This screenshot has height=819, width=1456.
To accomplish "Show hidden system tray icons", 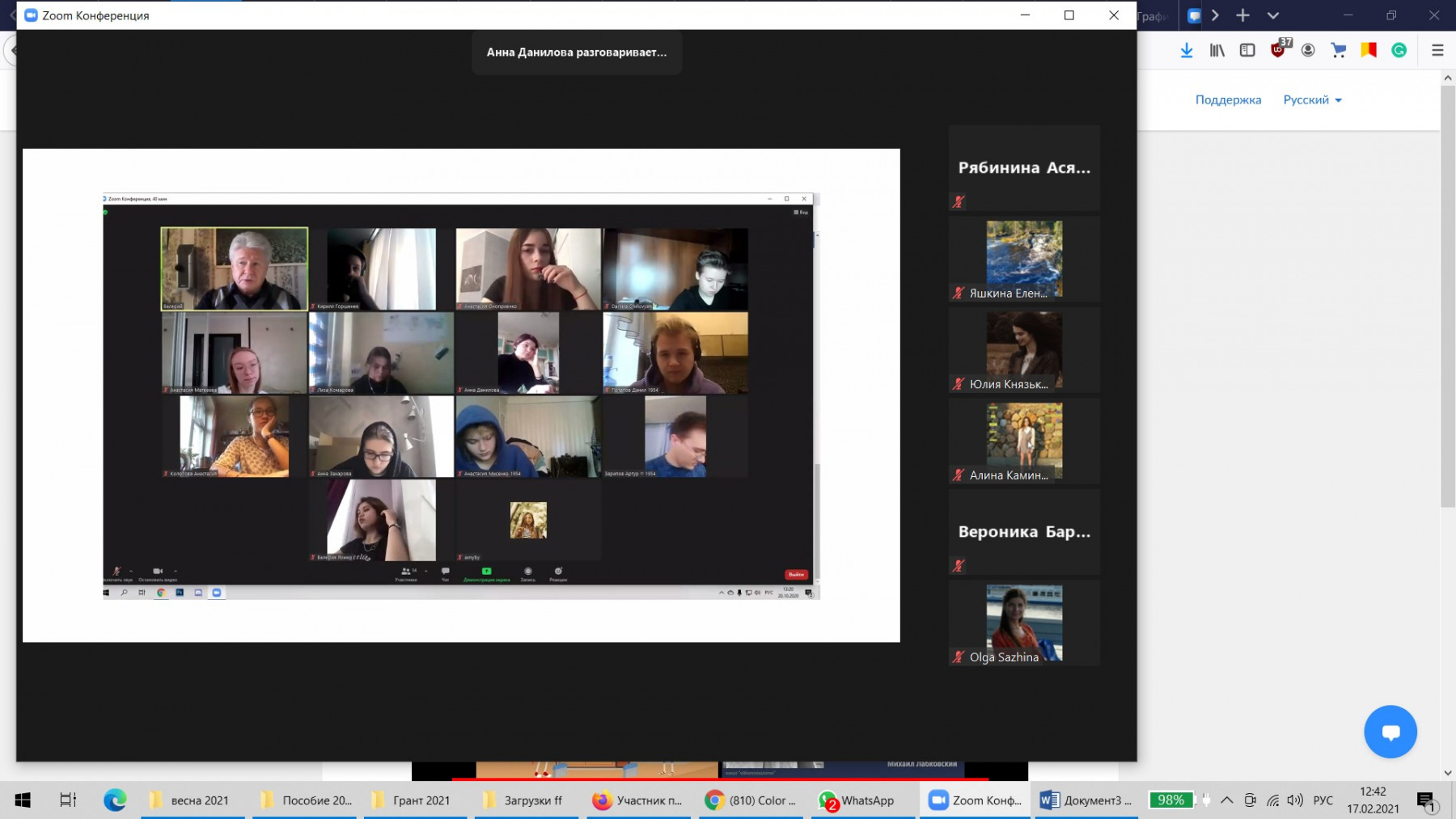I will point(1226,800).
